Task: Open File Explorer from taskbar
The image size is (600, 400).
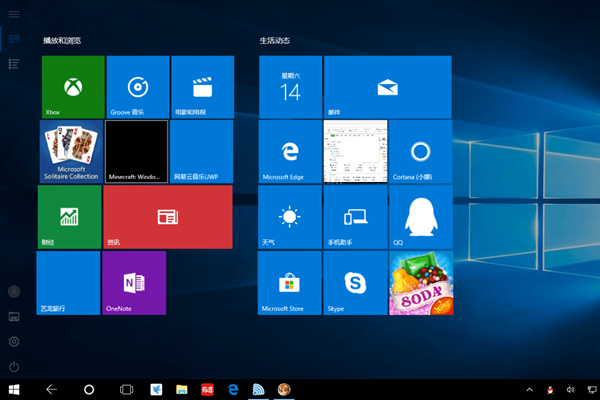Action: (x=182, y=390)
